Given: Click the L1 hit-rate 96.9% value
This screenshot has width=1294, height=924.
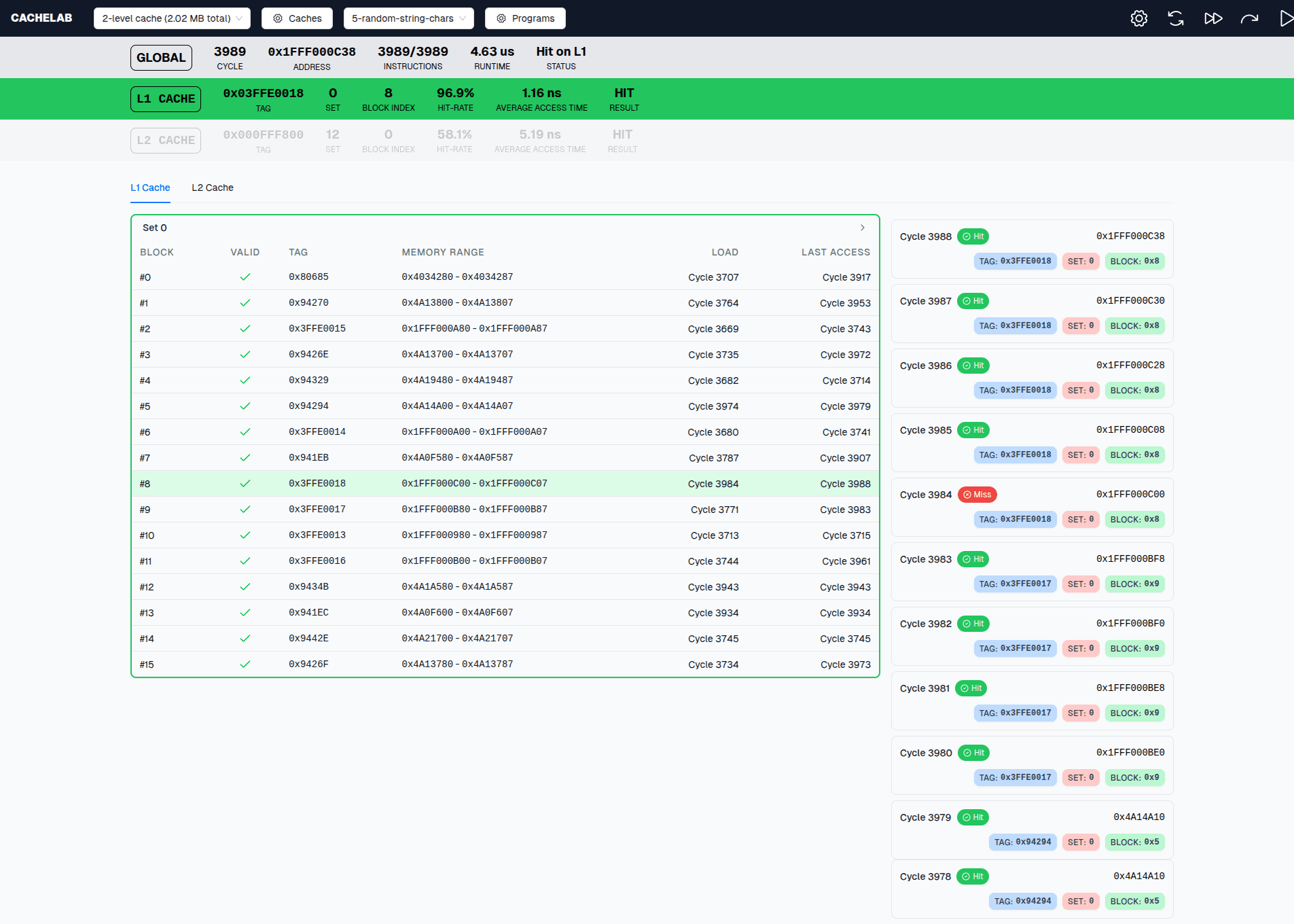Looking at the screenshot, I should [x=455, y=93].
